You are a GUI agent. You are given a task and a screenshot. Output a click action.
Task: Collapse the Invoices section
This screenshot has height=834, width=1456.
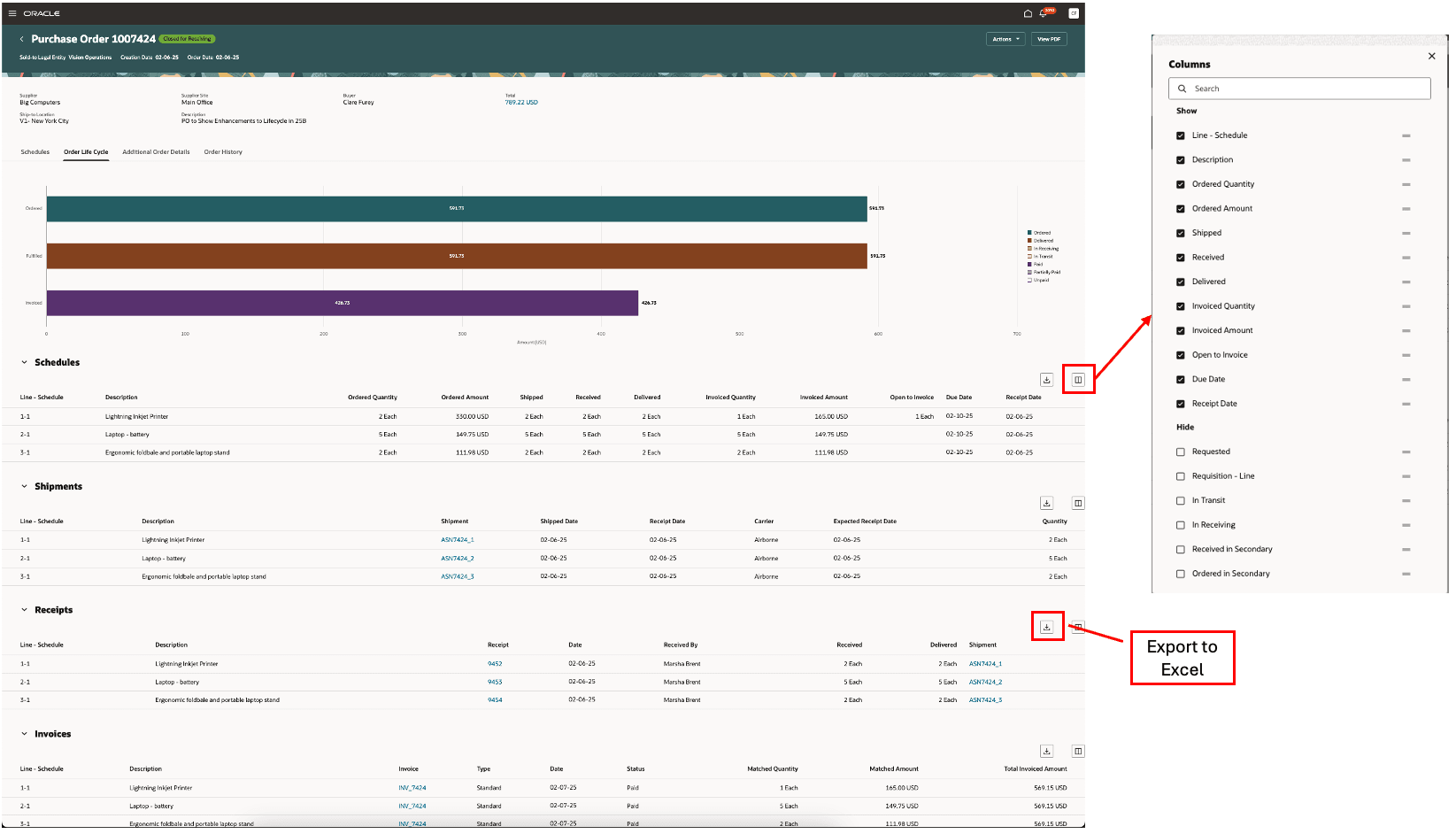23,734
